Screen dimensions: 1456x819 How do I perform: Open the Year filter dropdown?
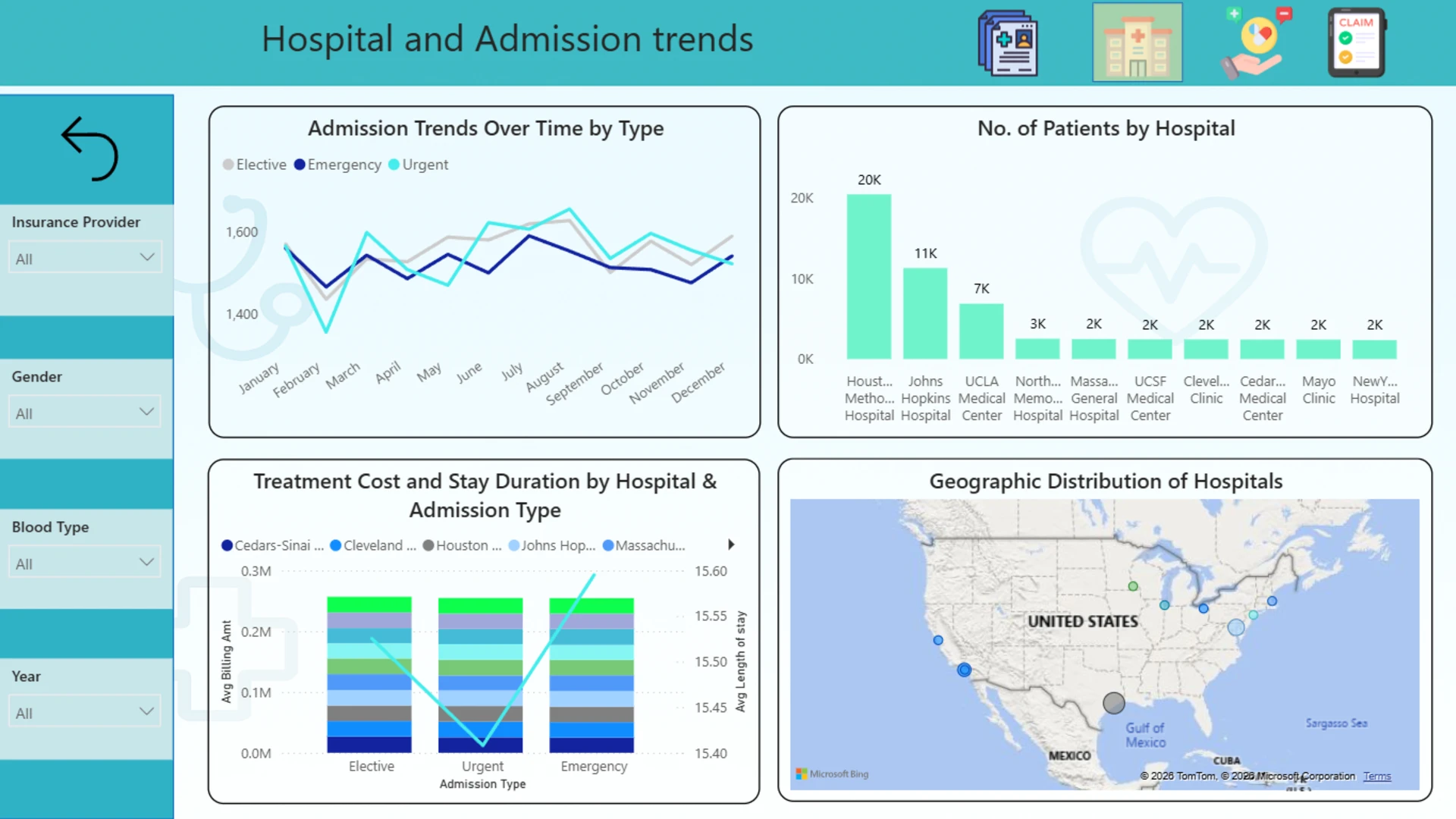(85, 712)
